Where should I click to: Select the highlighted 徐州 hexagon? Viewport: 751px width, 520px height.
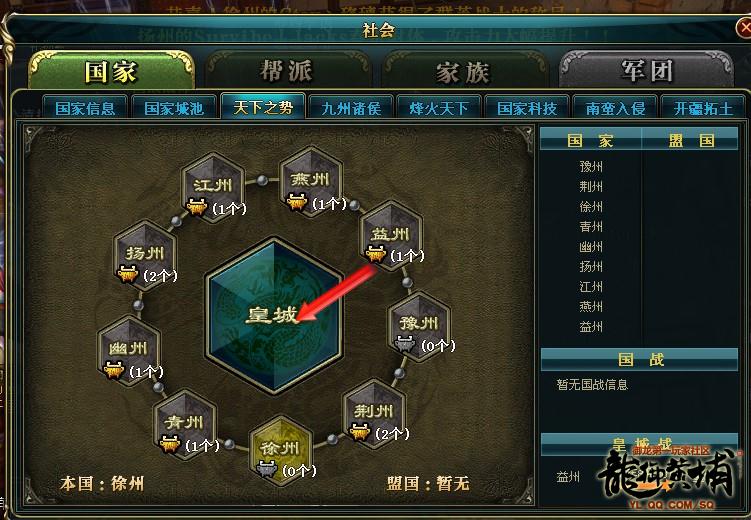click(x=281, y=451)
